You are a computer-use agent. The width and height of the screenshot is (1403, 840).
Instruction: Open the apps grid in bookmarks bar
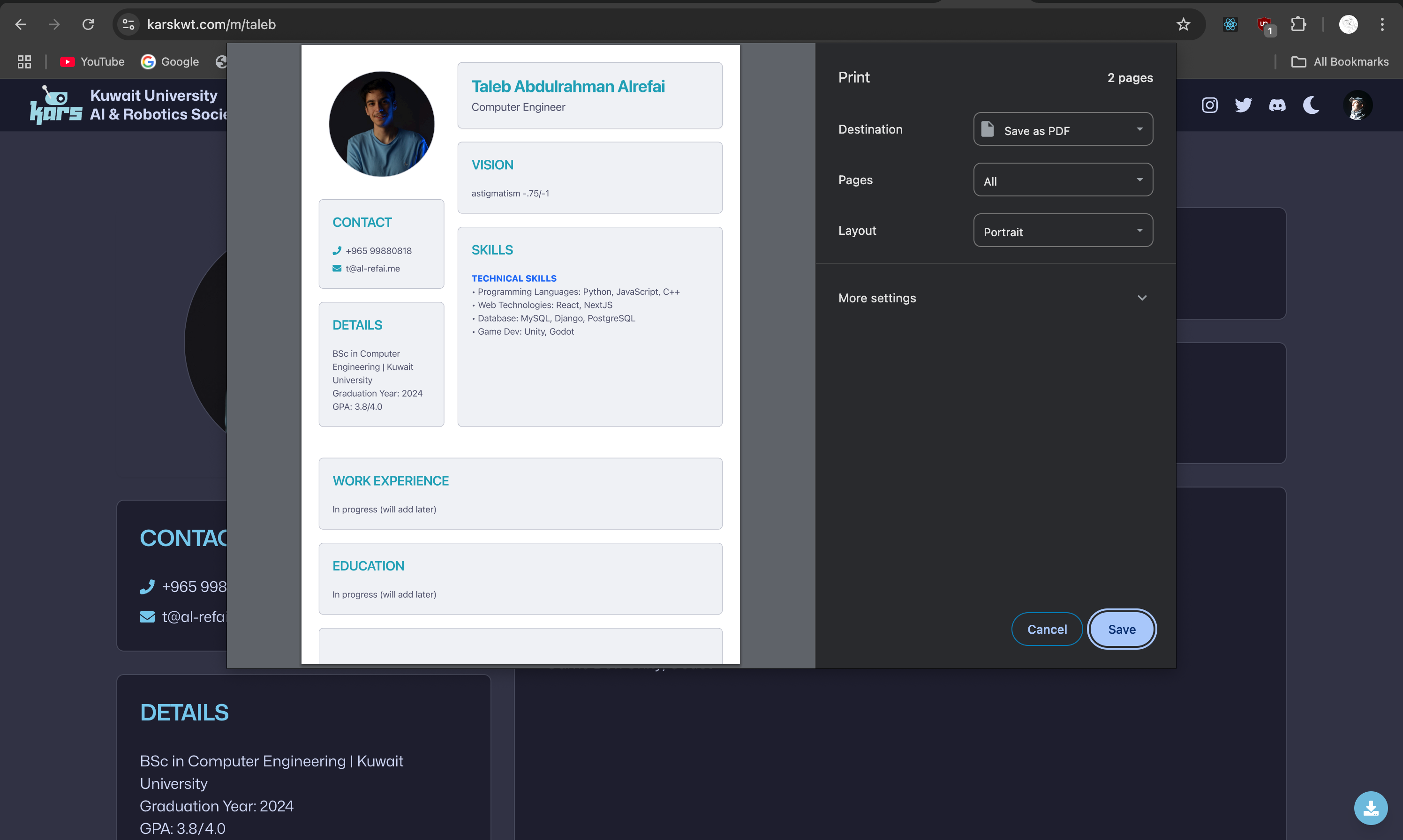coord(24,62)
